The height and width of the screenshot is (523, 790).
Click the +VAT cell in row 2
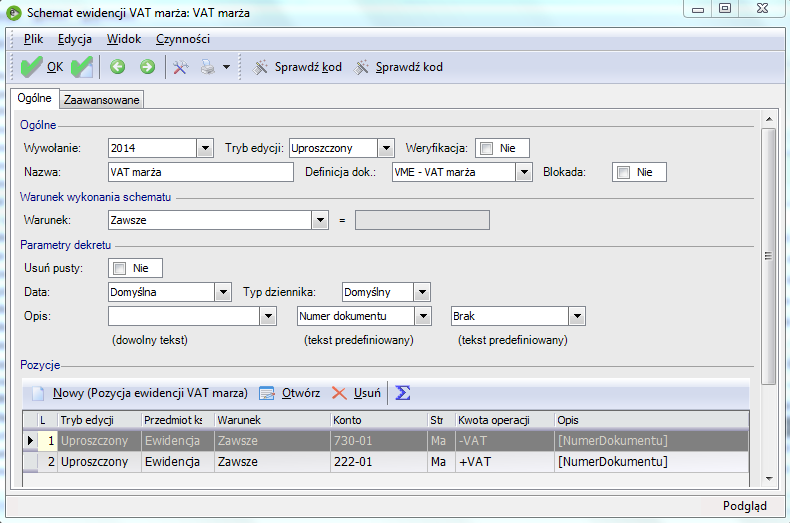point(505,462)
